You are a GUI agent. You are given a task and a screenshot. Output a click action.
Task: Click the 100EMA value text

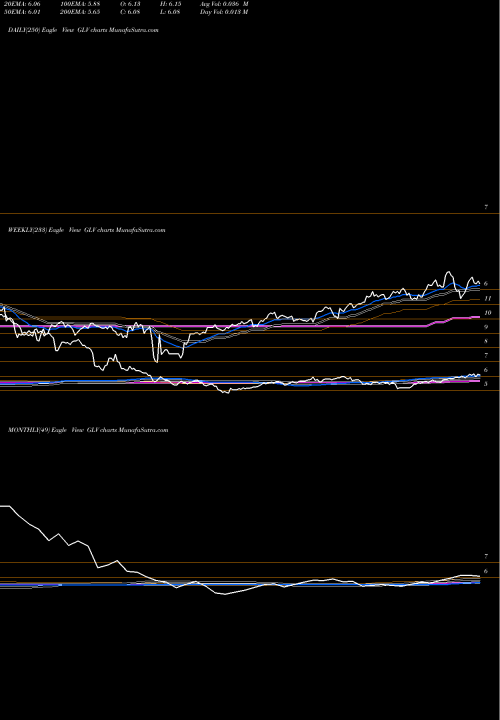click(80, 4)
